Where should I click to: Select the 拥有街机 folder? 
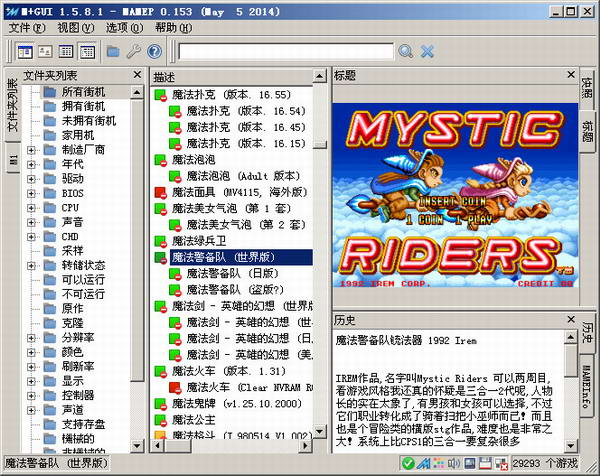tap(83, 106)
